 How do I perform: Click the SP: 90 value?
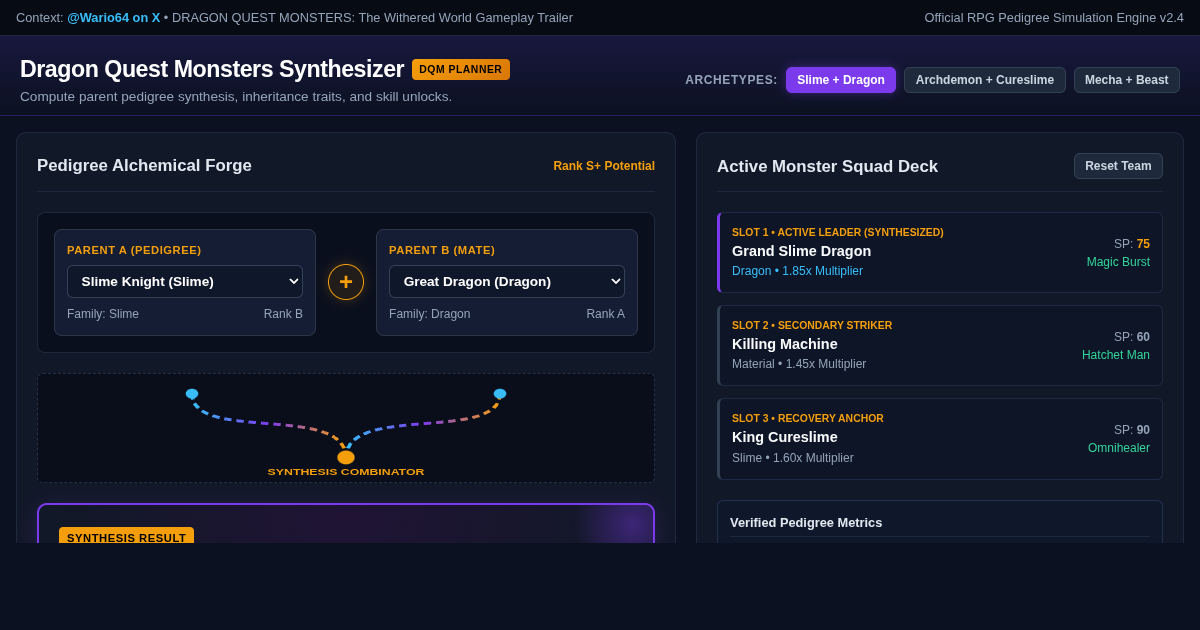click(x=1132, y=430)
